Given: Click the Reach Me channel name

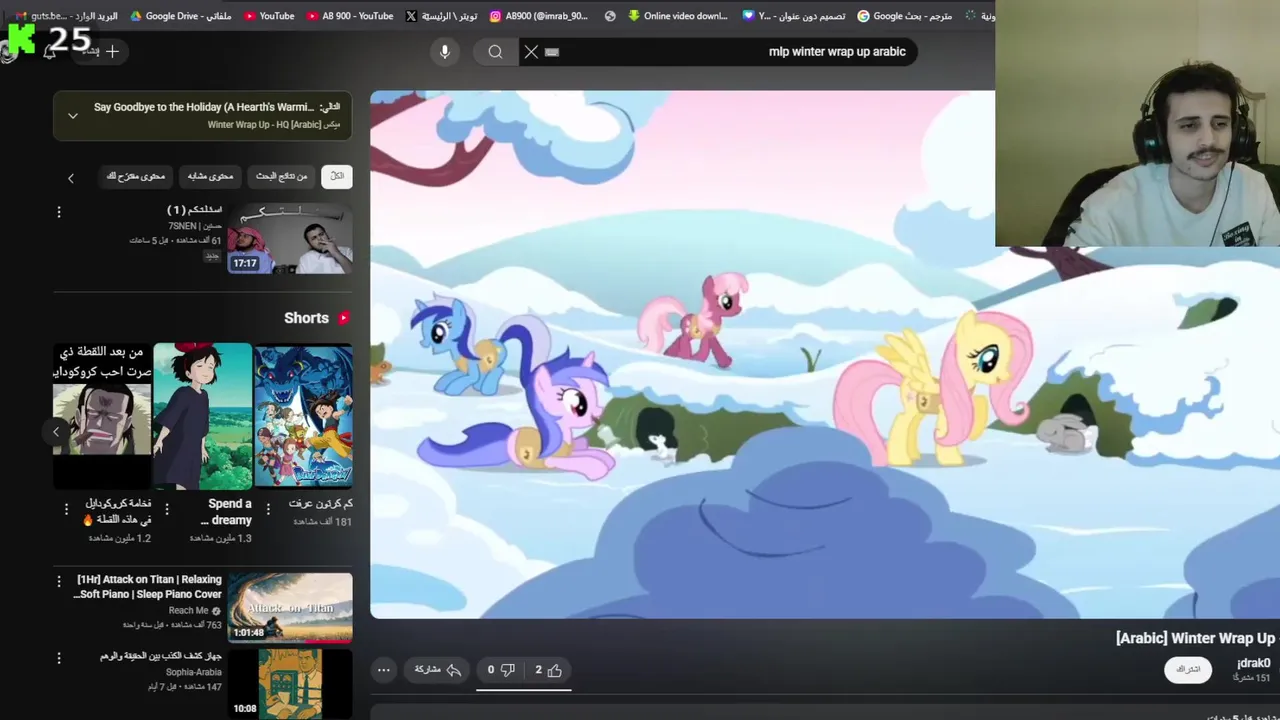Looking at the screenshot, I should tap(188, 610).
